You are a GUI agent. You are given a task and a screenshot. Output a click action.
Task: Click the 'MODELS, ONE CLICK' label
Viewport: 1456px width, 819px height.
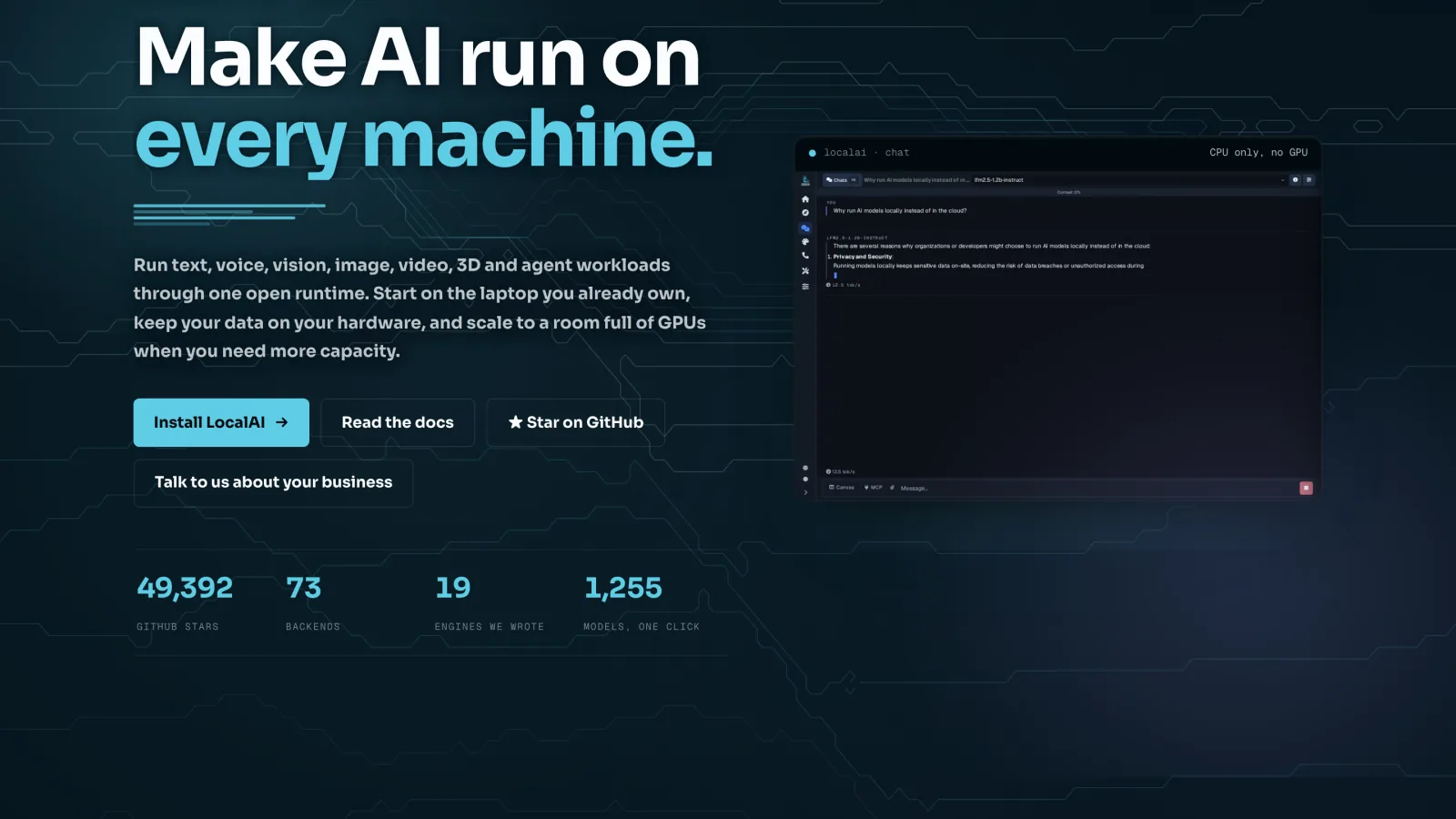pos(642,627)
